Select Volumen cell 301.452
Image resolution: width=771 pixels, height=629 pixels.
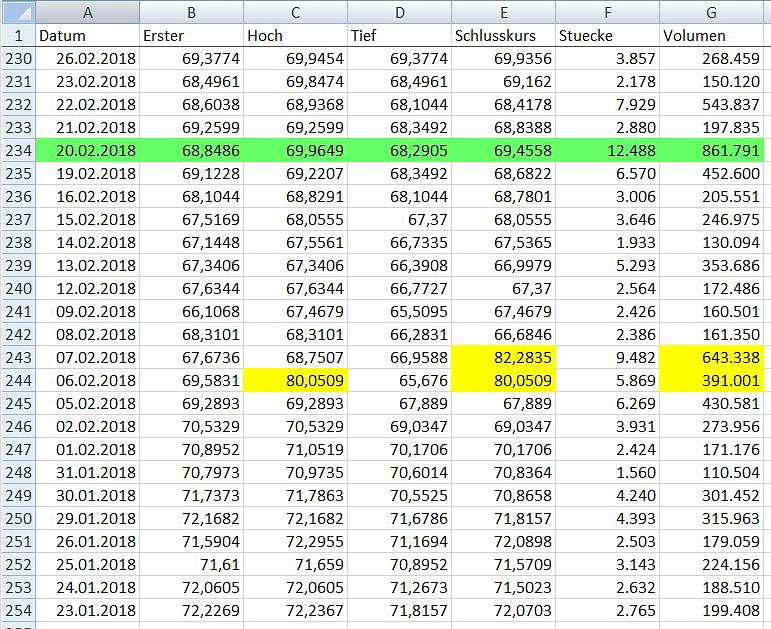point(712,495)
